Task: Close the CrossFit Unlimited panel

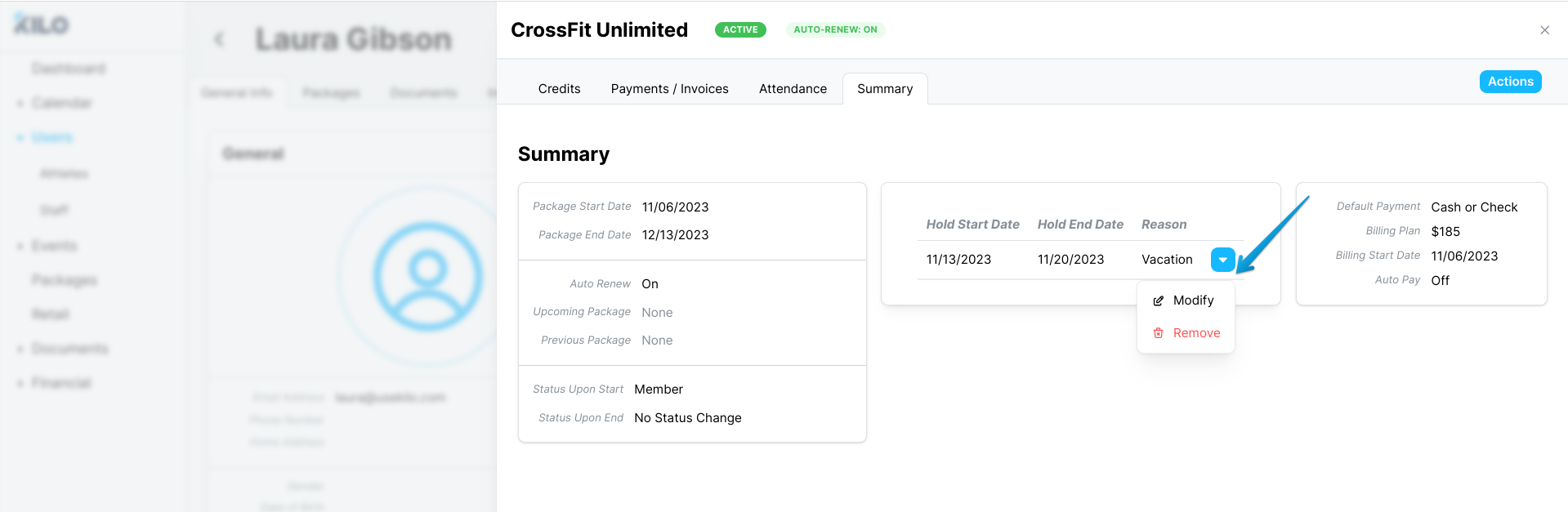Action: [1544, 30]
